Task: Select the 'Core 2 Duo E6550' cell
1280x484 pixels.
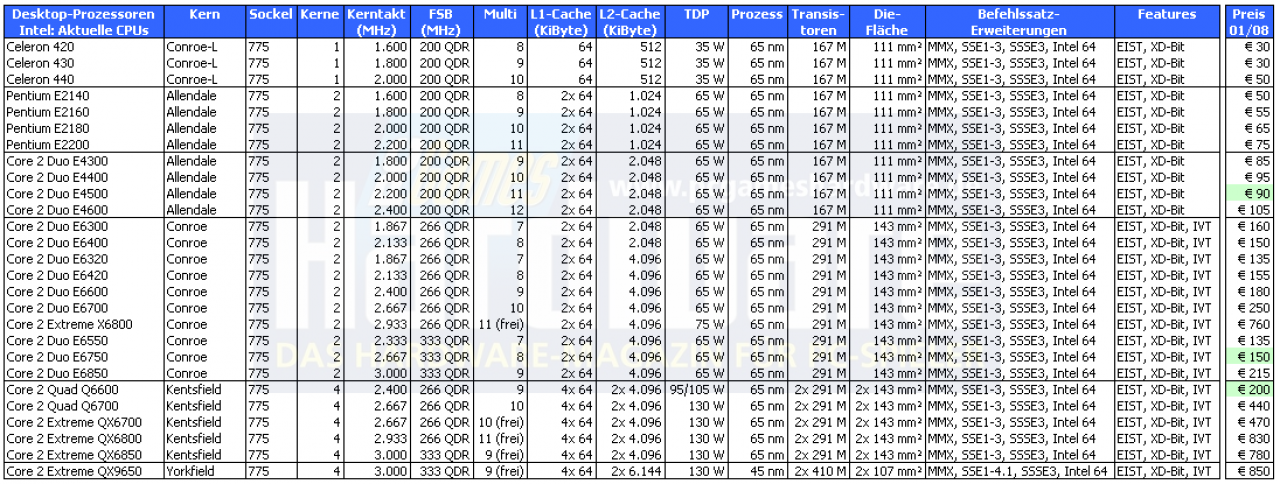Action: 84,340
